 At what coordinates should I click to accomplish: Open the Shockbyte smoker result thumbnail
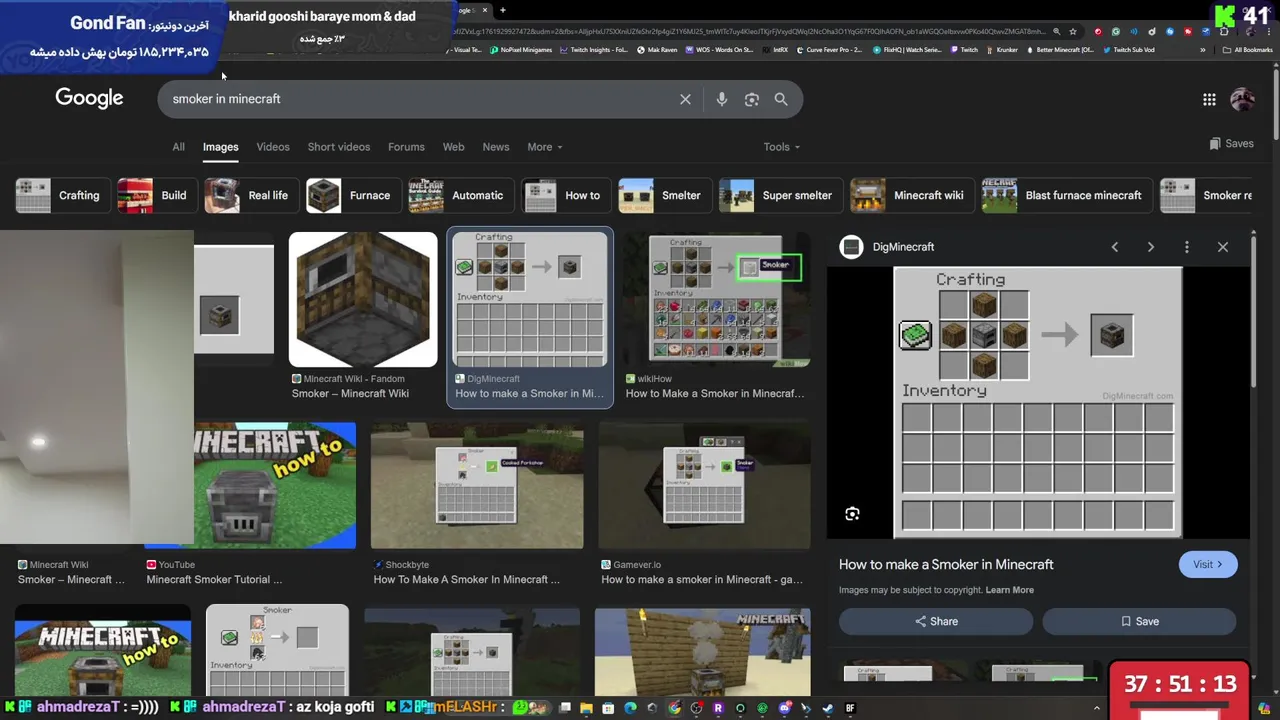477,485
